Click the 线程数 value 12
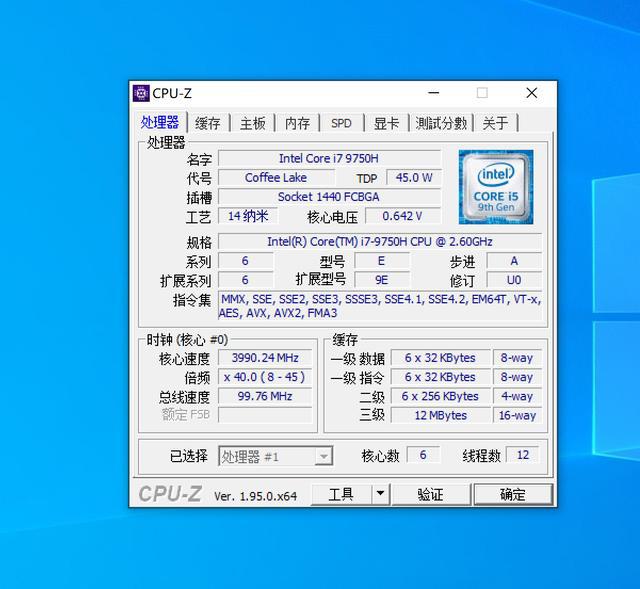This screenshot has width=640, height=589. 522,455
